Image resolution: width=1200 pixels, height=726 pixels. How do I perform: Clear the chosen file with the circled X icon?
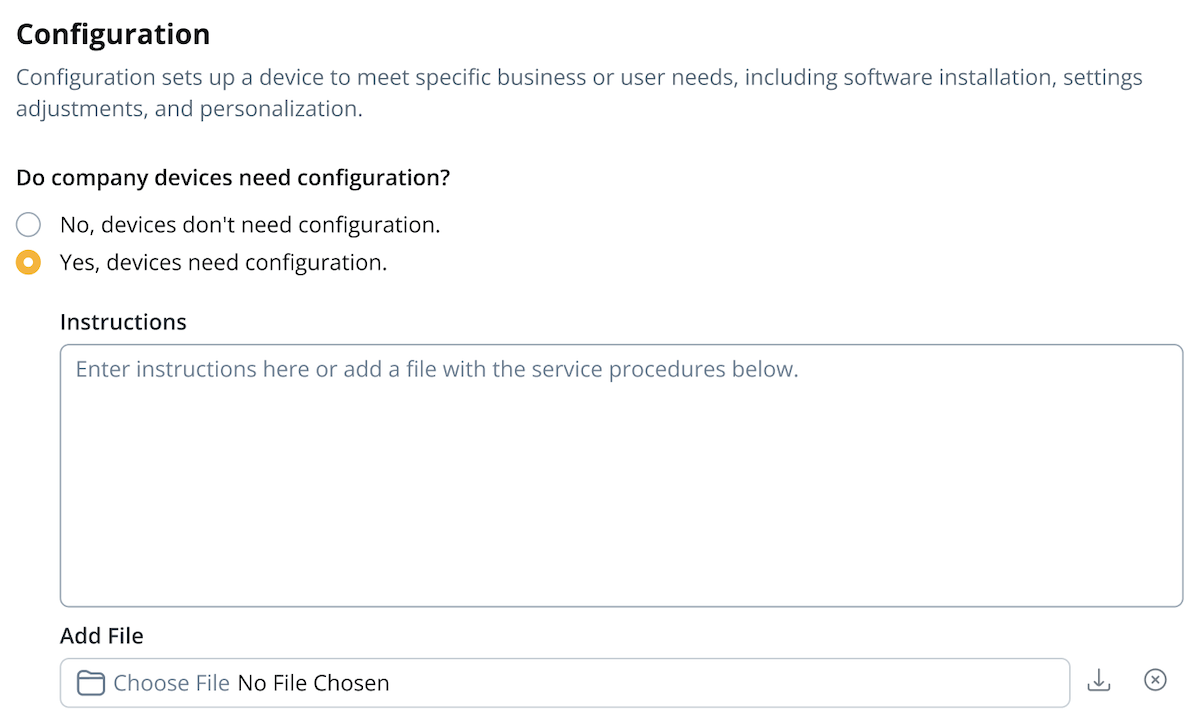[x=1155, y=681]
